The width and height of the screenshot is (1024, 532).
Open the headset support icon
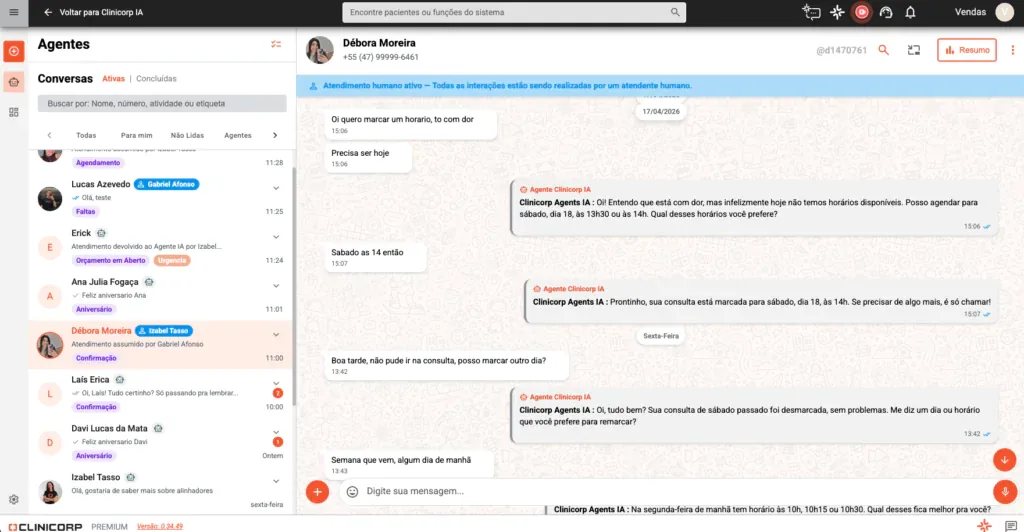pos(886,12)
